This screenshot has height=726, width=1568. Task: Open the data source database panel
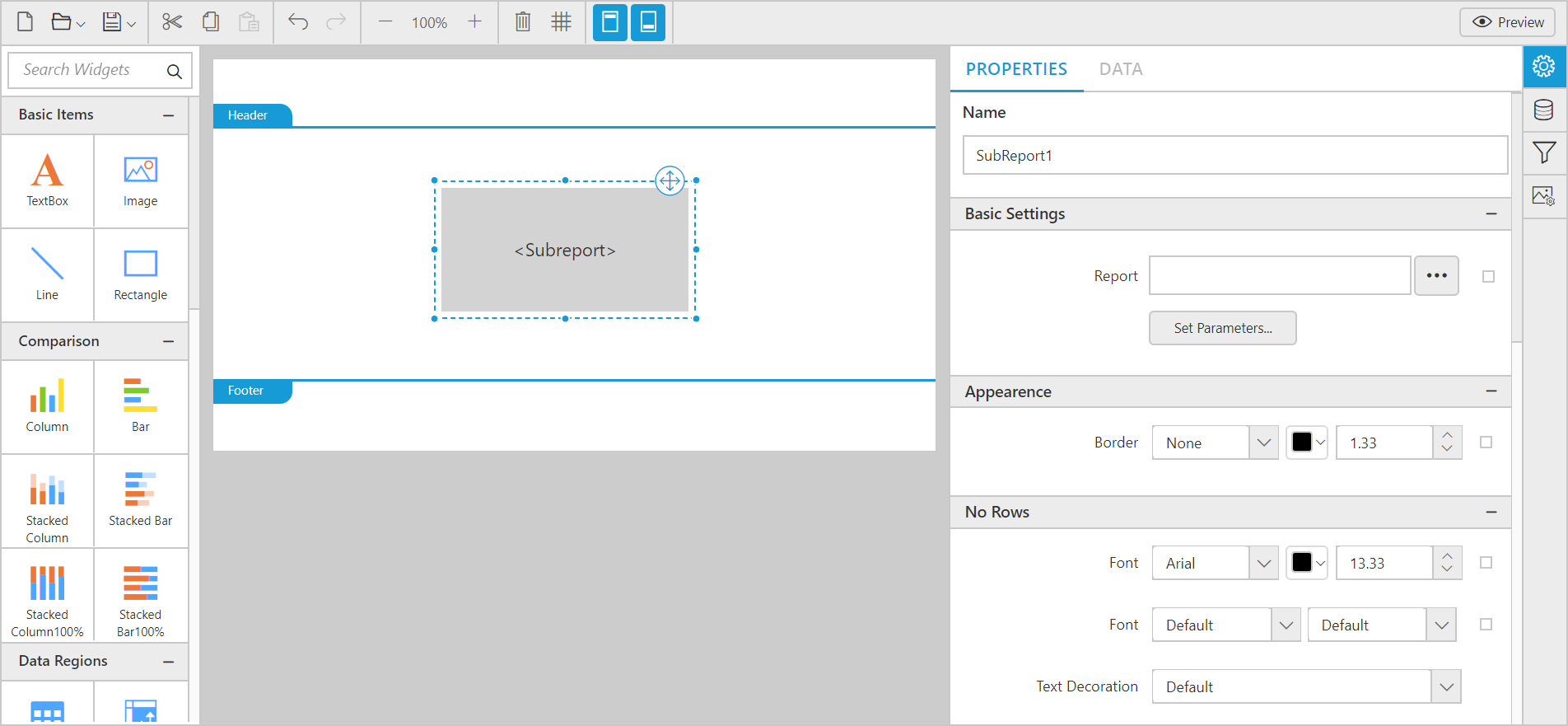(1544, 110)
